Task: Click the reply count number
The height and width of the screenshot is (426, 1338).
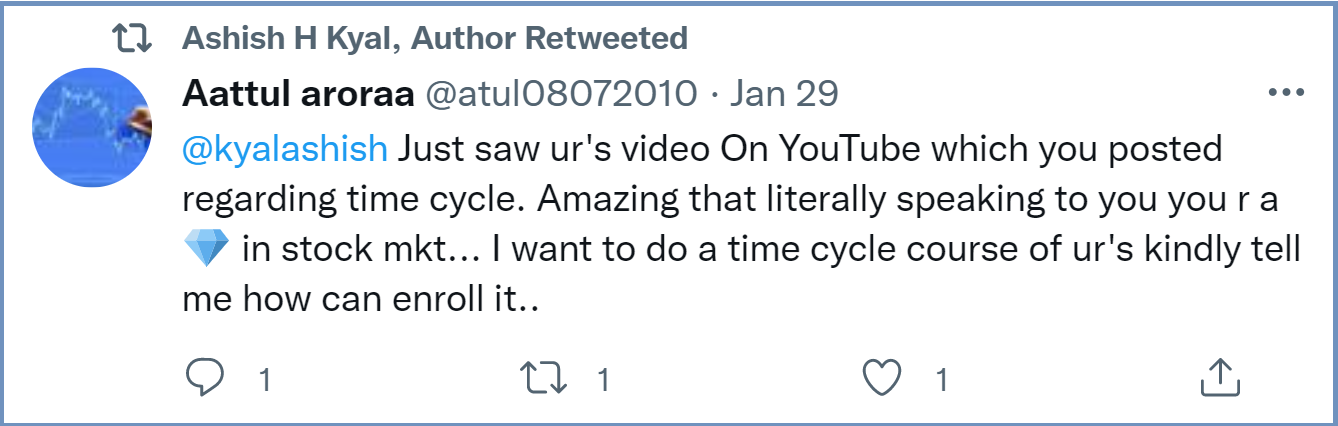Action: pos(265,379)
